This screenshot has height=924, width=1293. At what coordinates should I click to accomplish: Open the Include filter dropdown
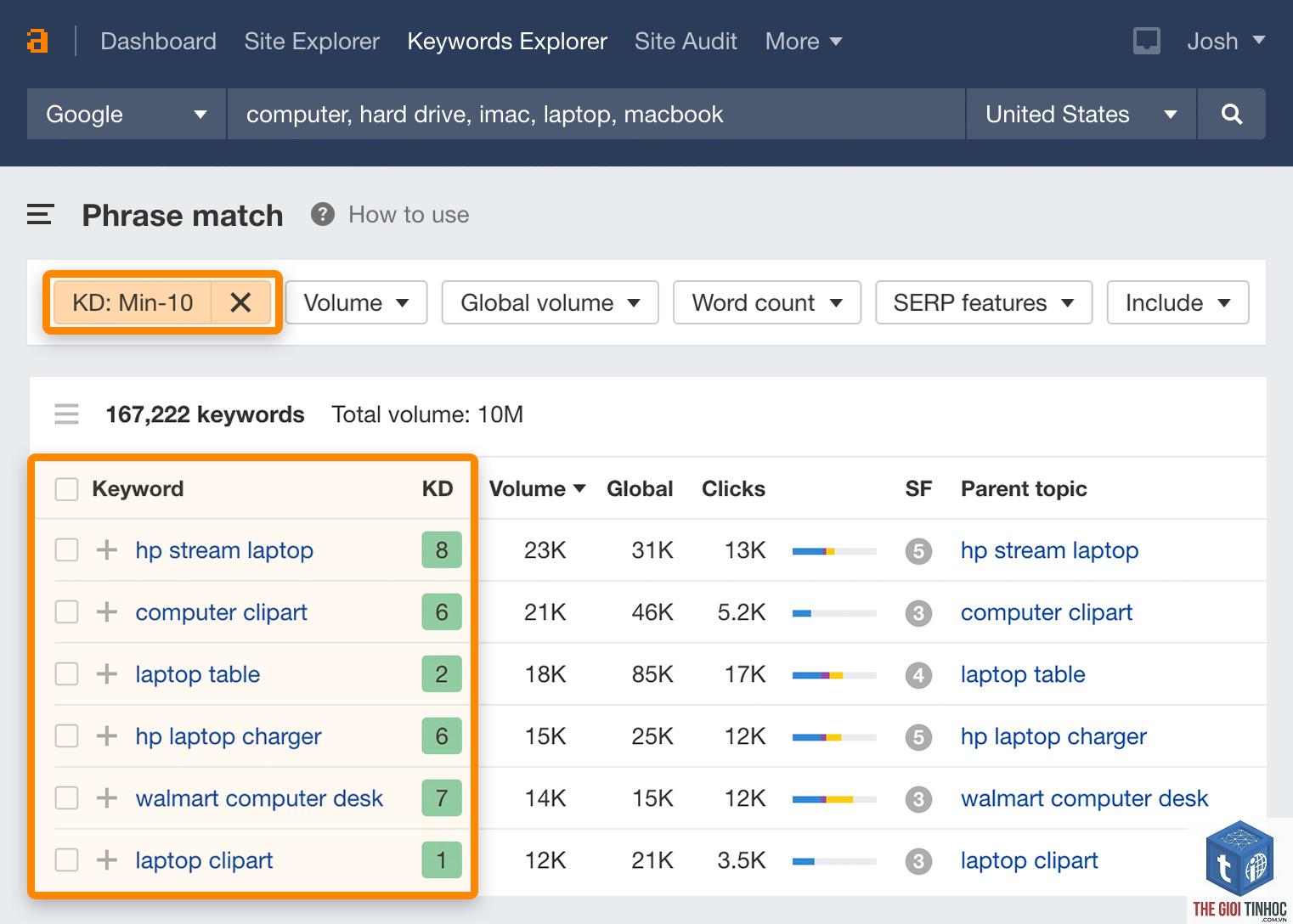pyautogui.click(x=1177, y=302)
